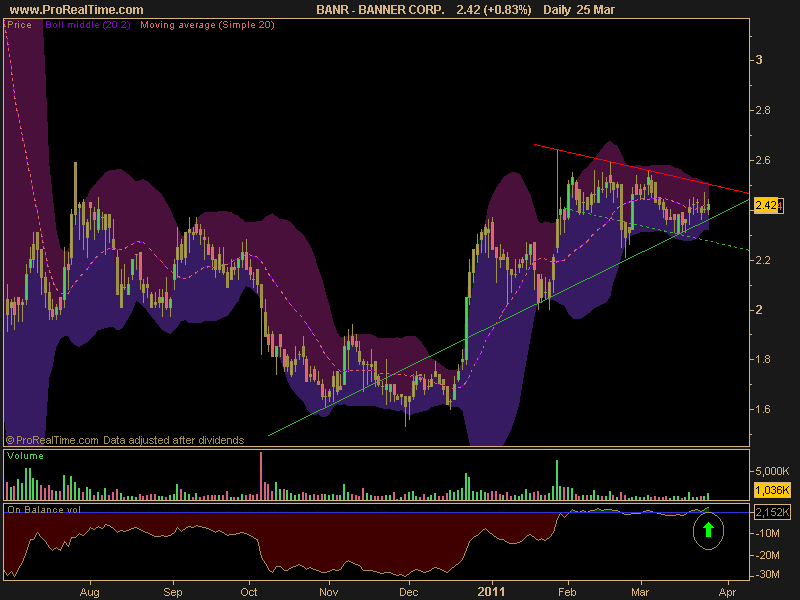This screenshot has width=800, height=600.
Task: Click the On Balance vol panel label
Action: click(x=44, y=509)
